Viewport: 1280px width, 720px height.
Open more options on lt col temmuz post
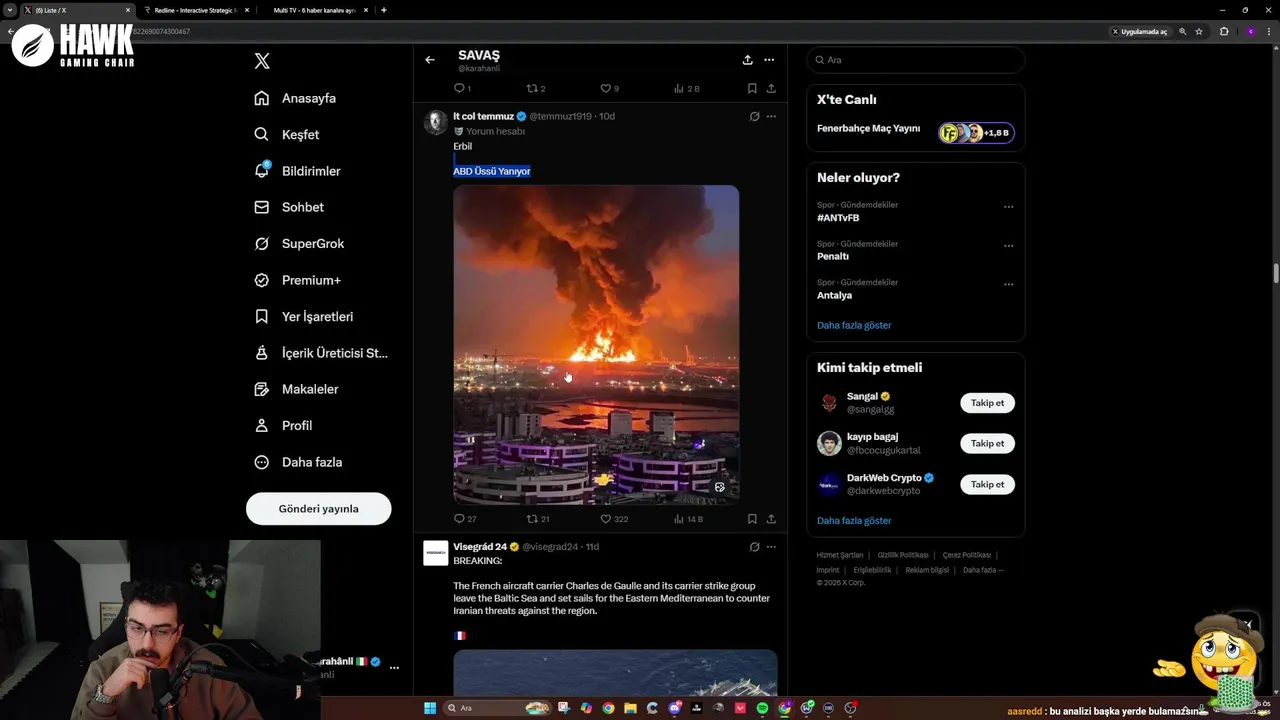coord(771,116)
